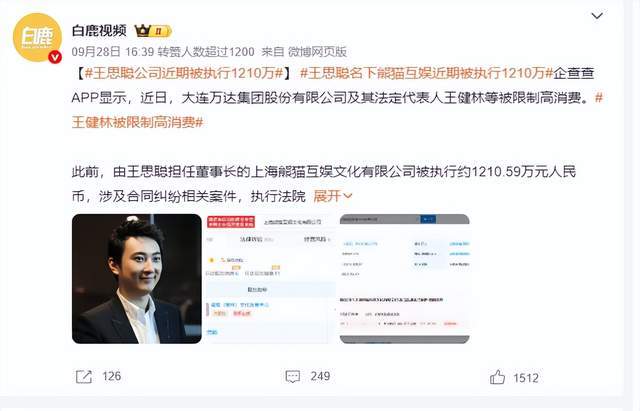Click the repost count 126
Viewport: 640px width, 411px height.
click(x=112, y=376)
